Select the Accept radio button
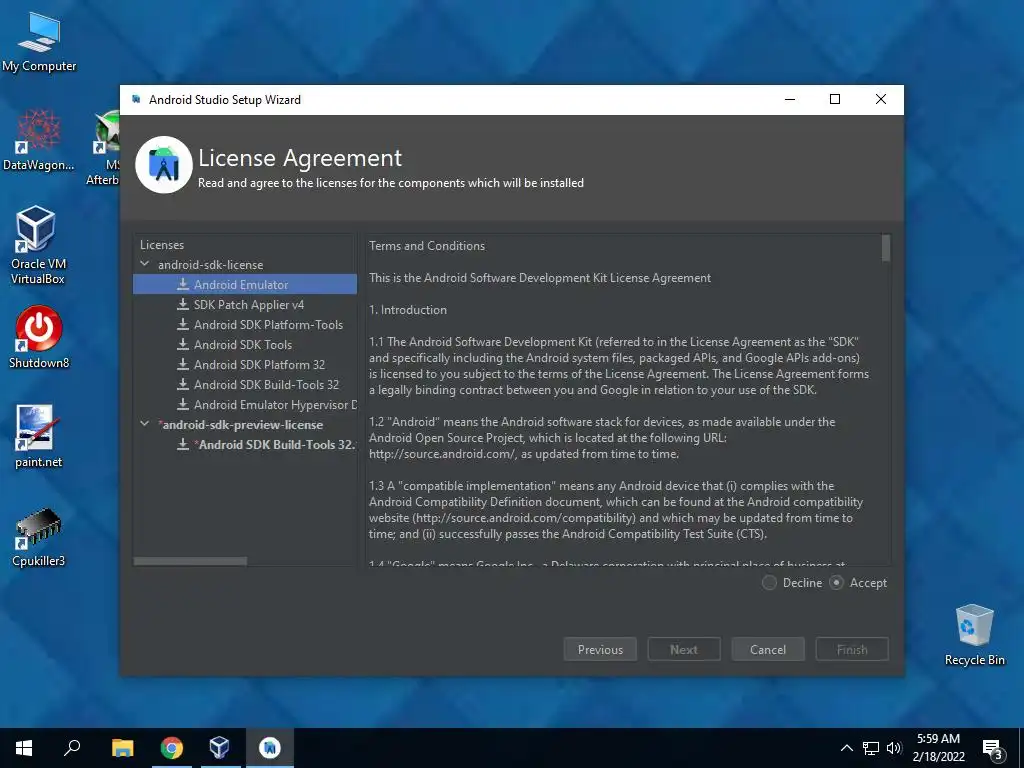Screen dimensions: 1024x768 click(837, 583)
